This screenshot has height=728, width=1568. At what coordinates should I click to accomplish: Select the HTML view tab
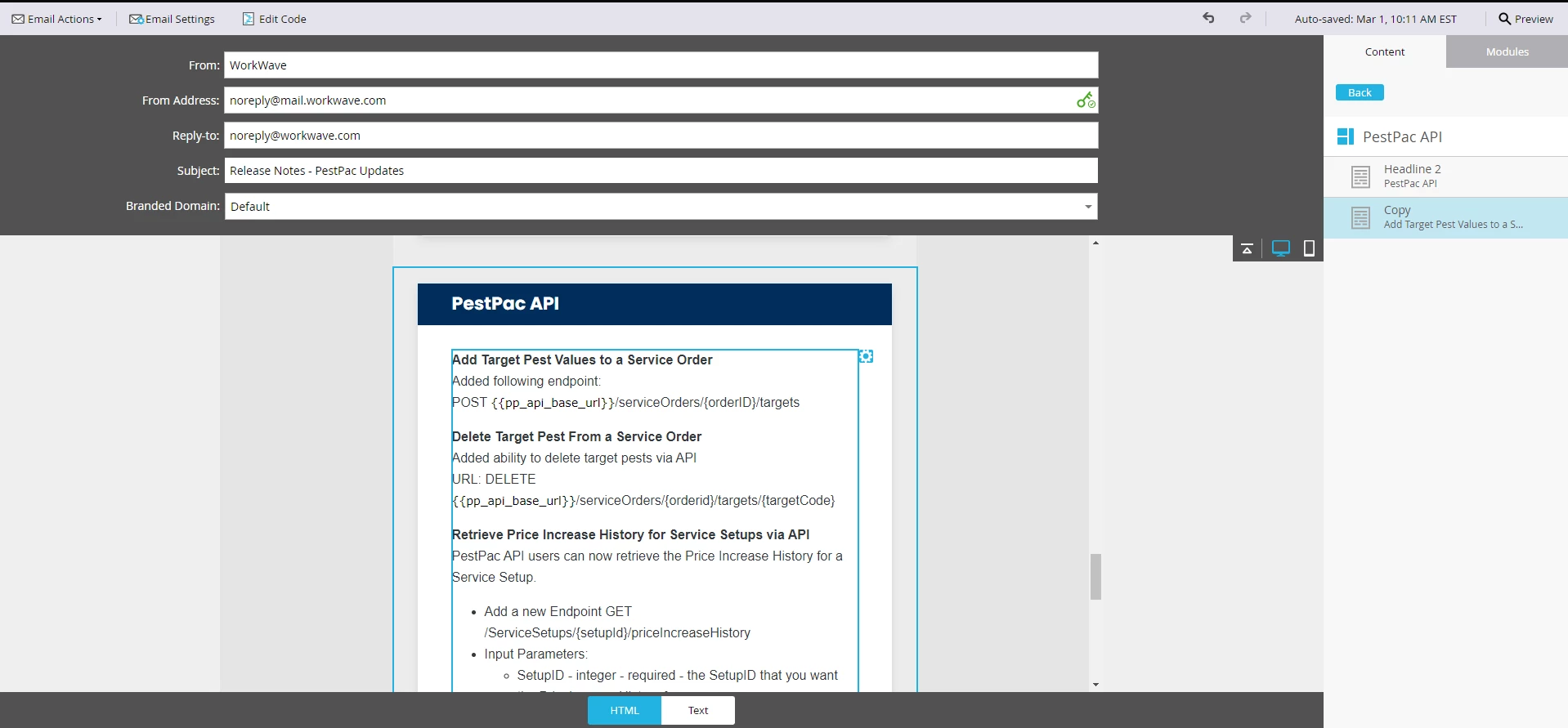point(625,710)
